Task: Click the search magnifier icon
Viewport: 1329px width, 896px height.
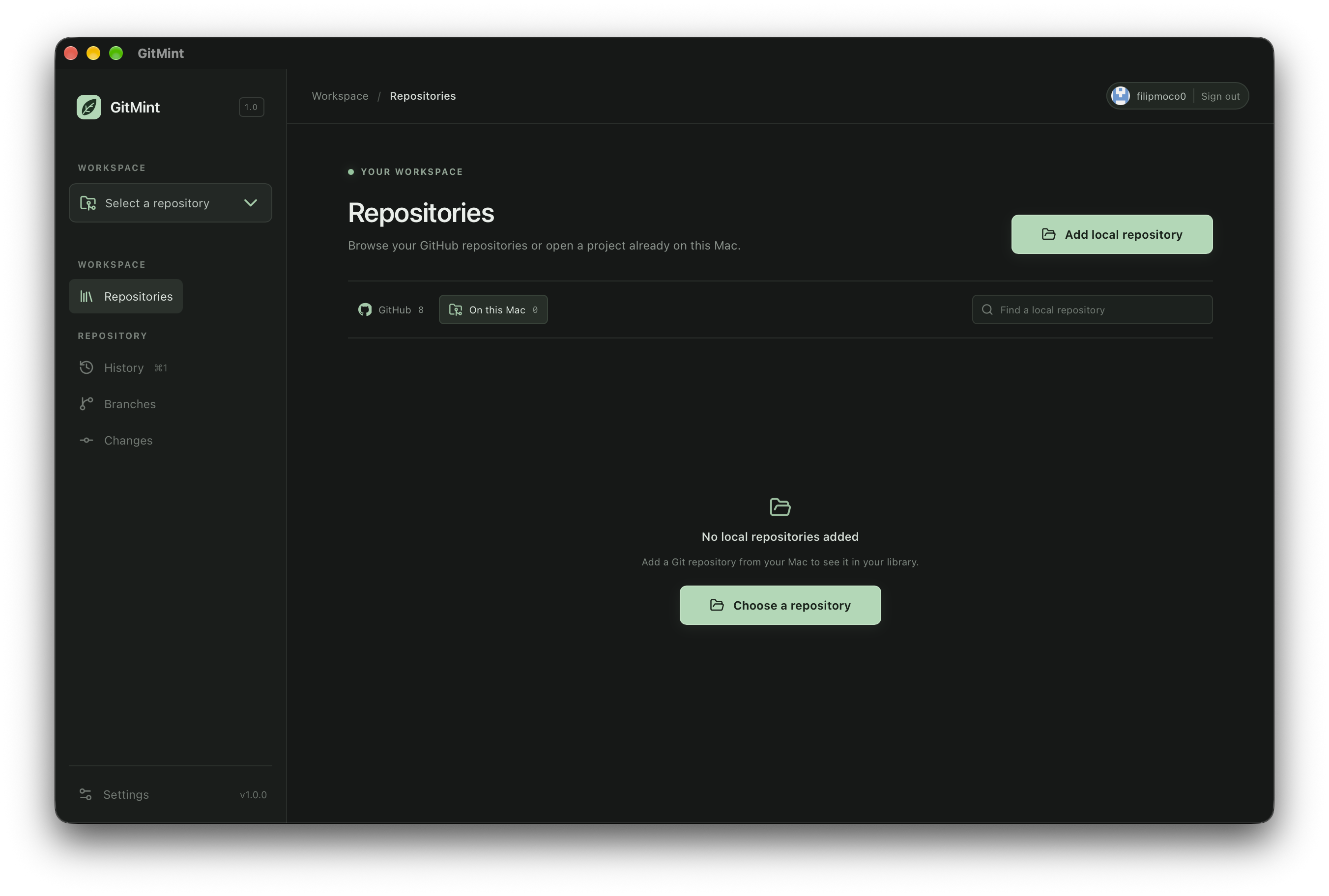Action: (x=987, y=309)
